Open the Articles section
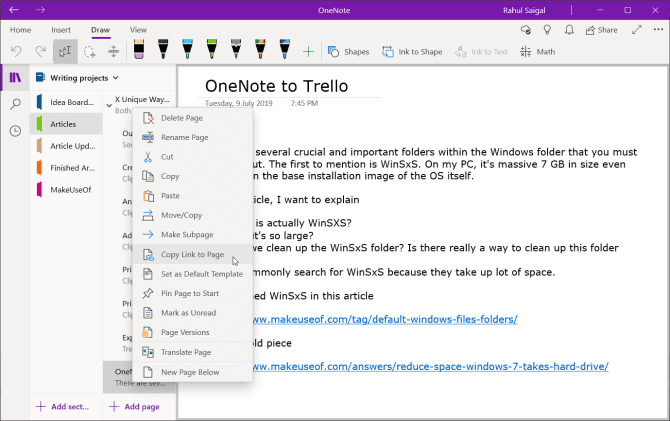Viewport: 670px width, 421px height. point(66,124)
